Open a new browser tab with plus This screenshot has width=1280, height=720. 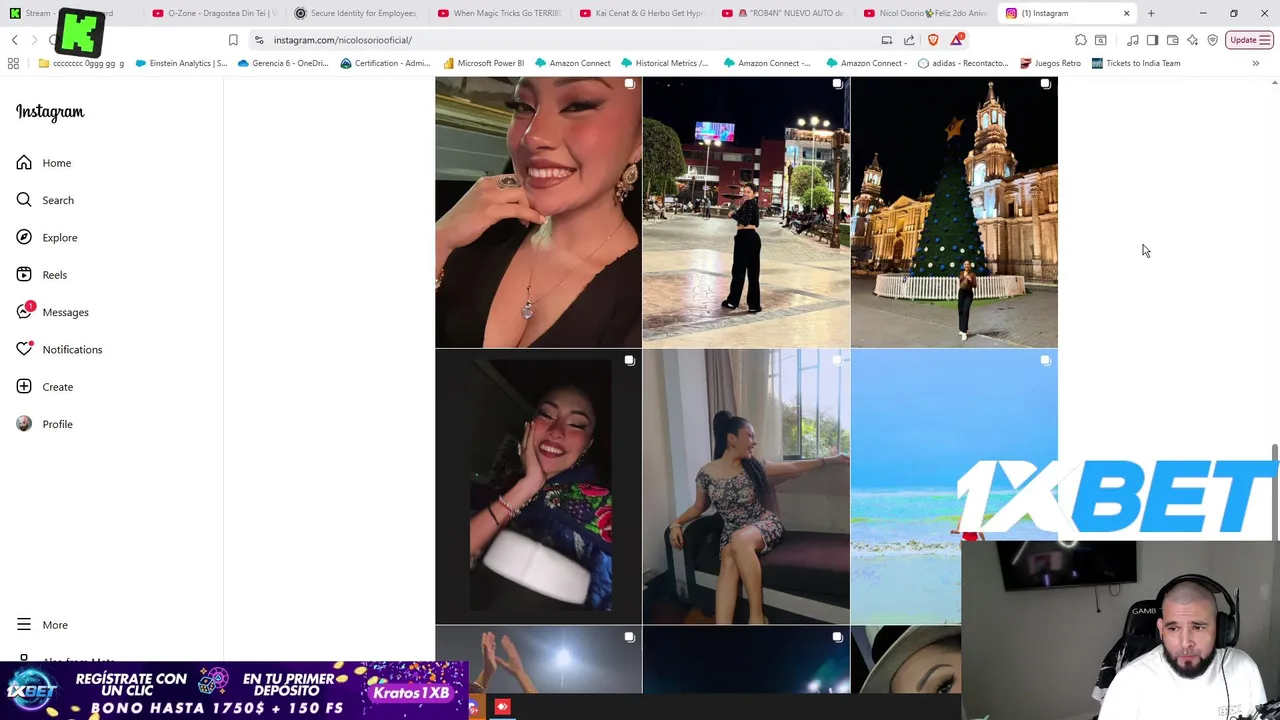[x=1151, y=13]
